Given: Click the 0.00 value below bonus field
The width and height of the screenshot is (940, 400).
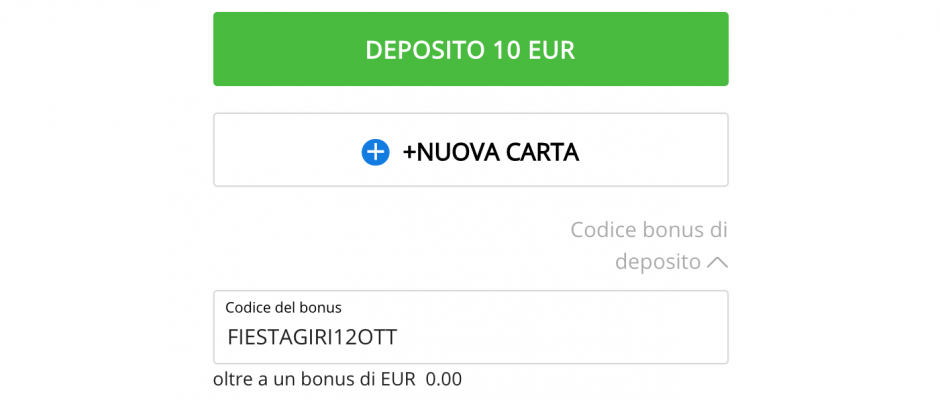Looking at the screenshot, I should tap(444, 380).
